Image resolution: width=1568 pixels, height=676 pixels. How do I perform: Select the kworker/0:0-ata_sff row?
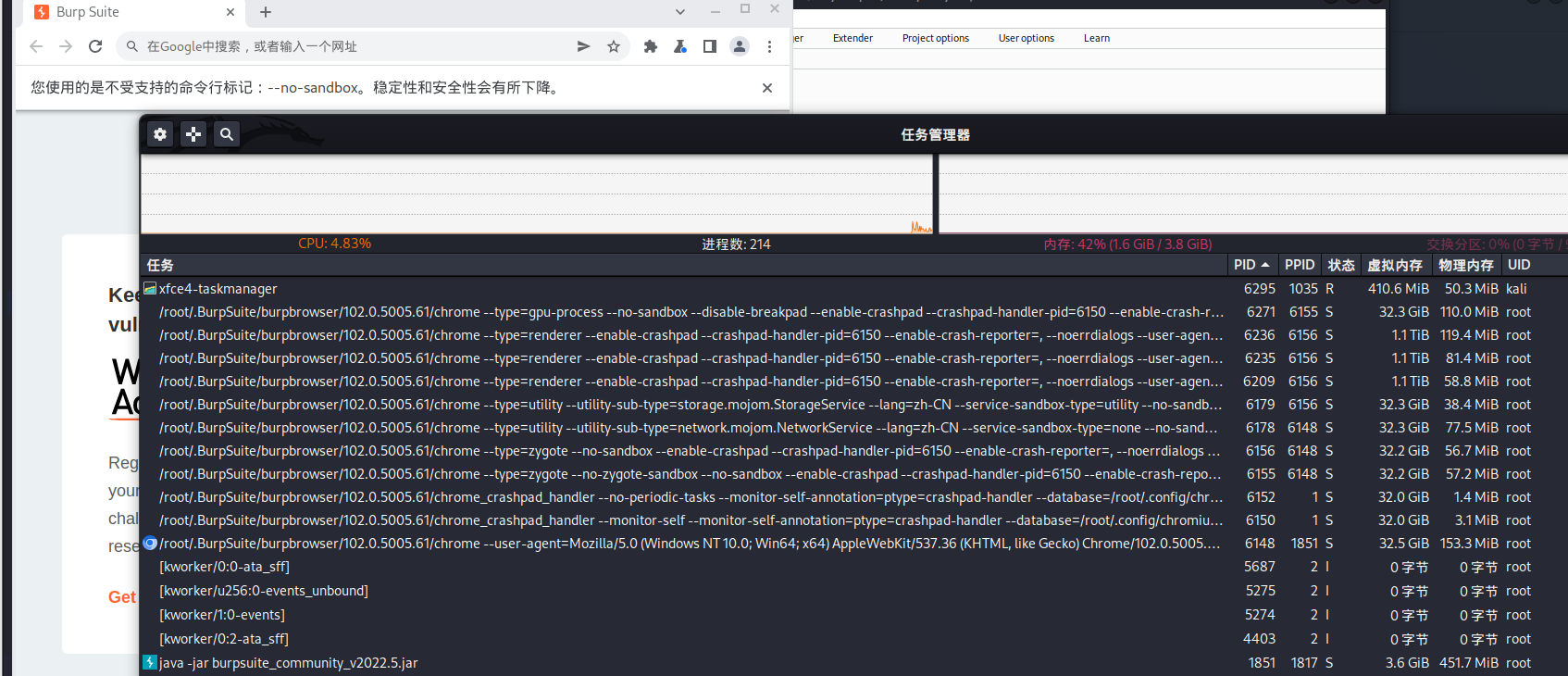click(x=854, y=567)
